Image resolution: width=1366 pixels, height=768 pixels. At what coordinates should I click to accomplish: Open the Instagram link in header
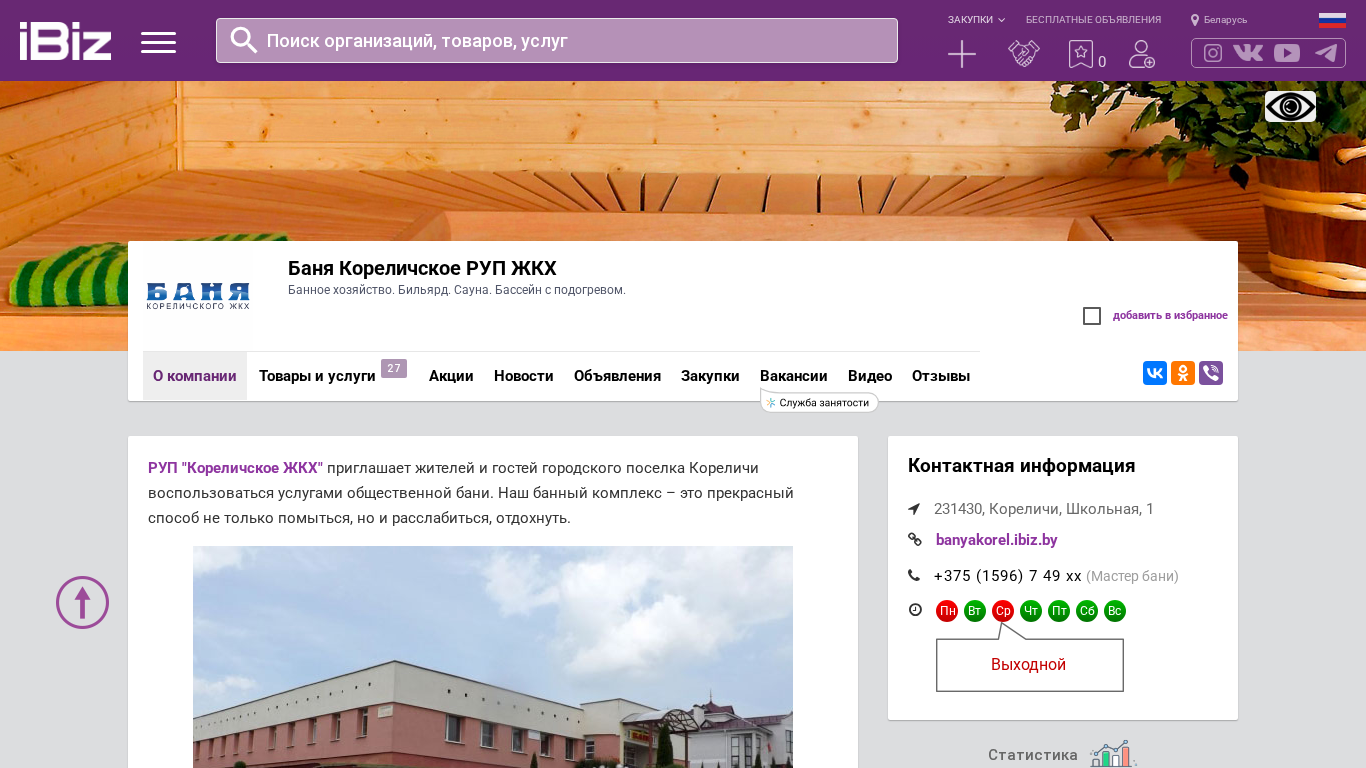point(1213,53)
